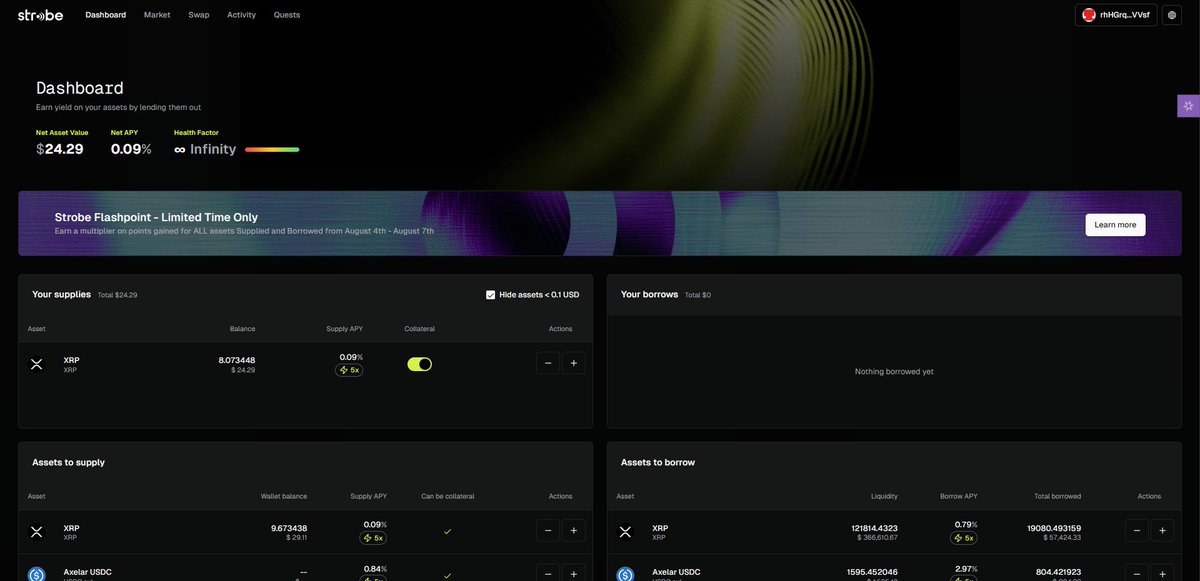Open wallet account rhHGrq...VVsf
The image size is (1200, 581).
(x=1116, y=15)
